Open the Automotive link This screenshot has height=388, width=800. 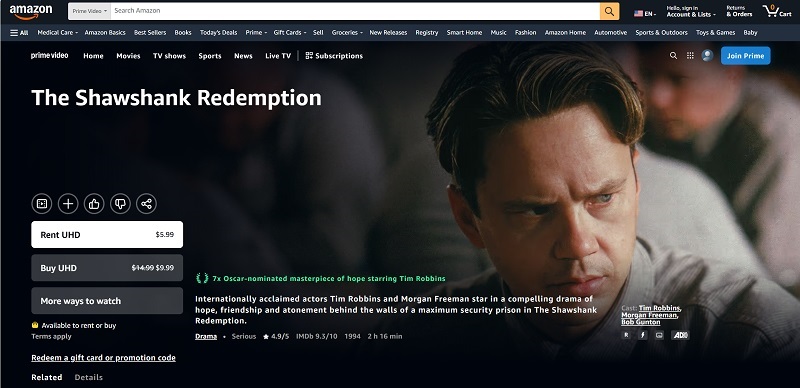pyautogui.click(x=610, y=33)
